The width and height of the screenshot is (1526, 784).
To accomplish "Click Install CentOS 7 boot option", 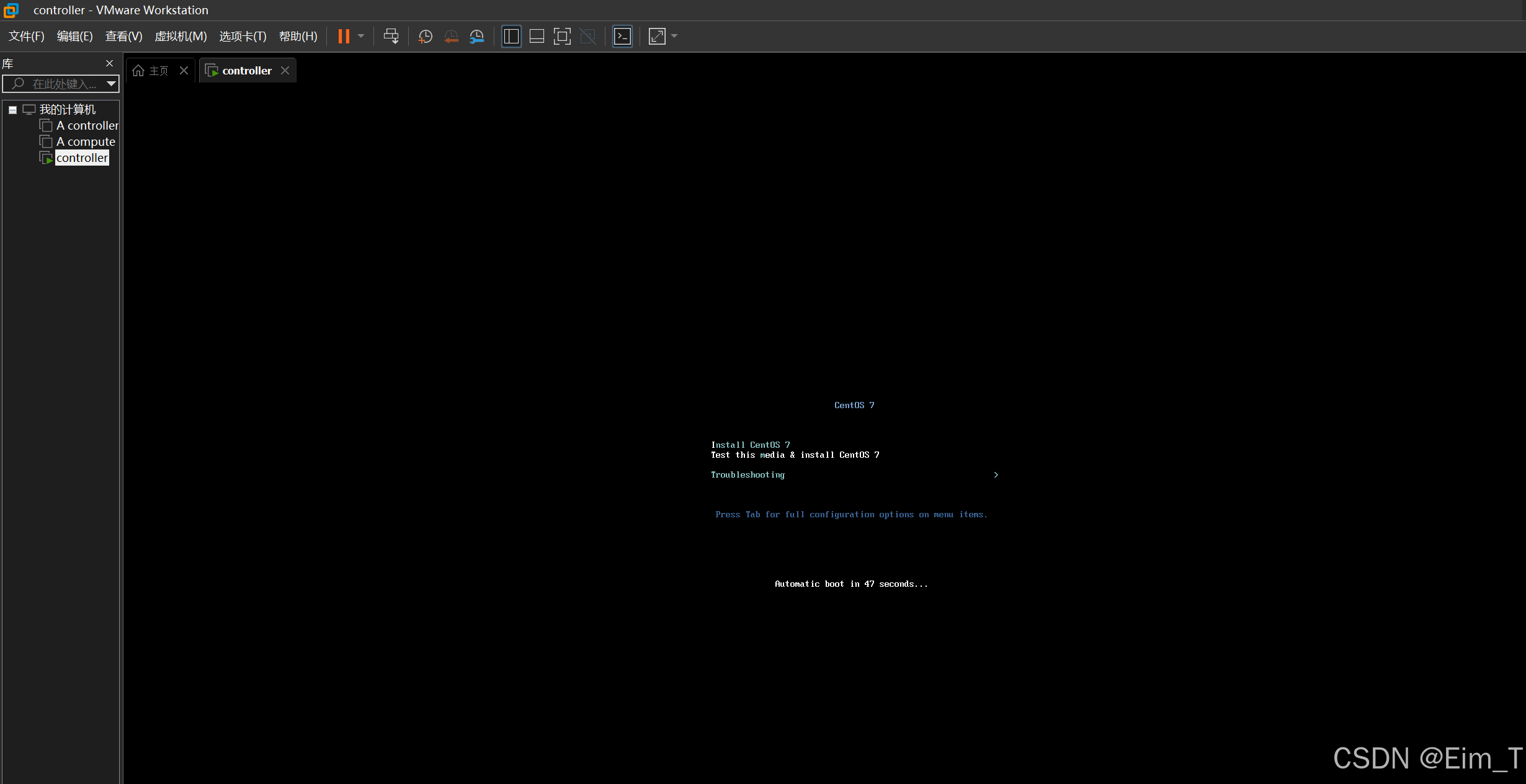I will (x=751, y=445).
